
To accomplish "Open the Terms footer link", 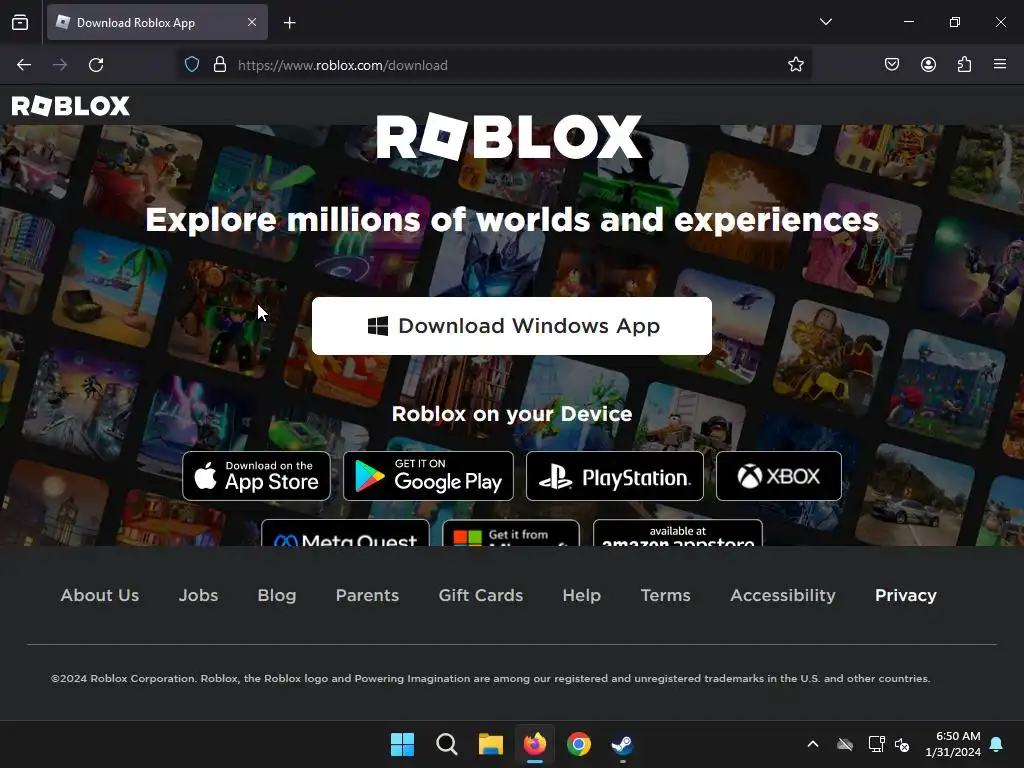I will [x=665, y=596].
